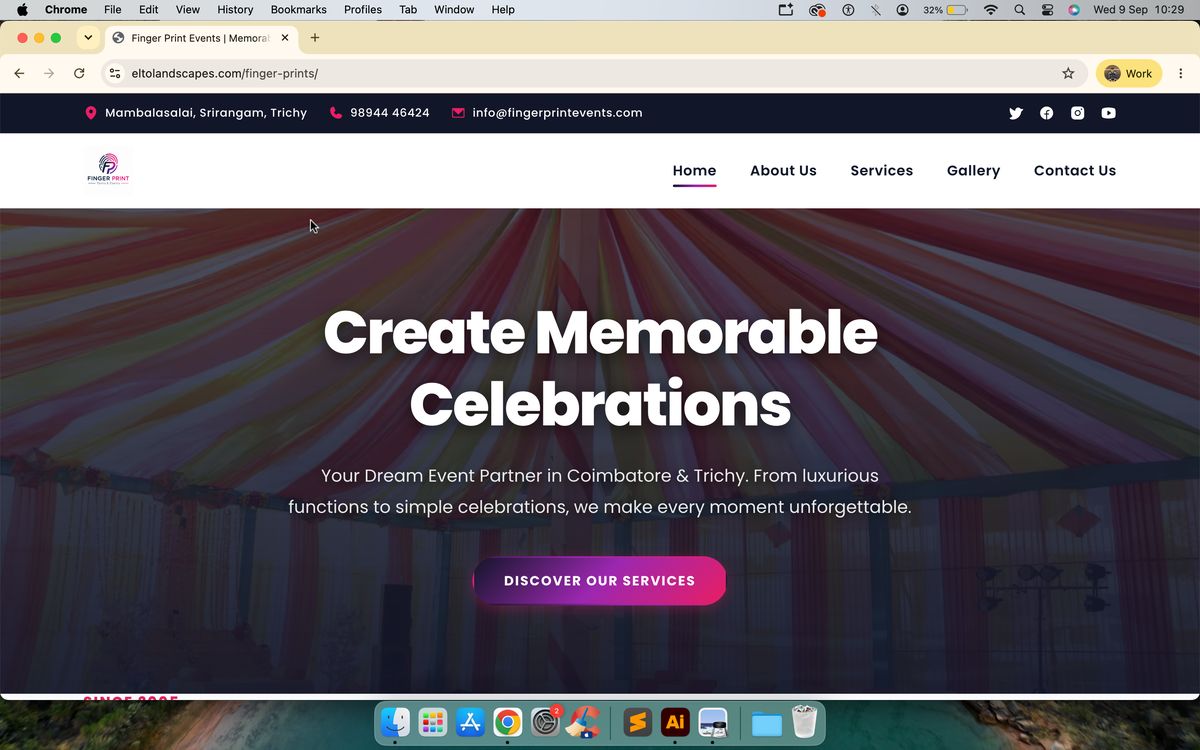Navigate to the Gallery page
The image size is (1200, 750).
pyautogui.click(x=973, y=171)
